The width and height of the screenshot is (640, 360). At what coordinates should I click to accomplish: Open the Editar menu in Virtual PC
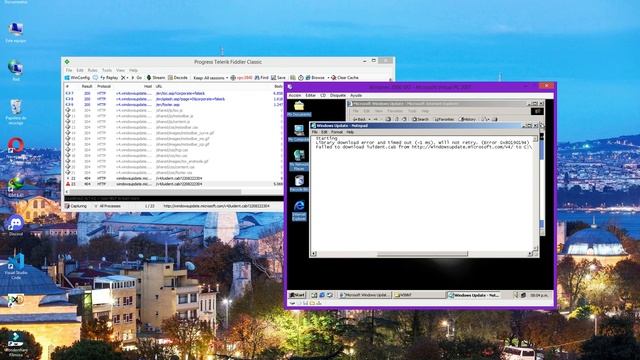point(311,96)
